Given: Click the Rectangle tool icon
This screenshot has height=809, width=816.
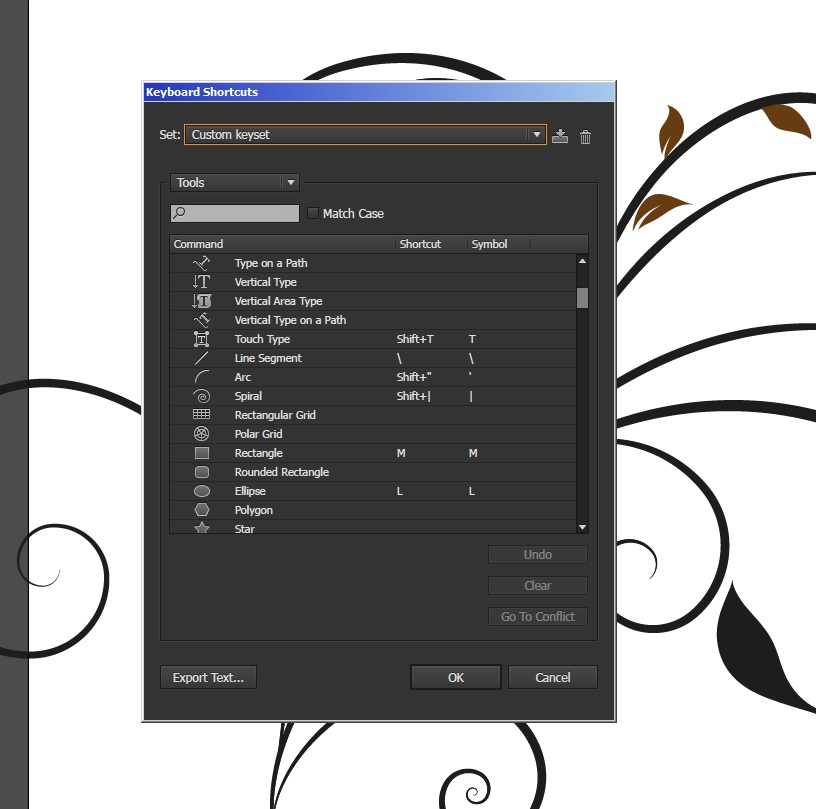Looking at the screenshot, I should [x=201, y=453].
